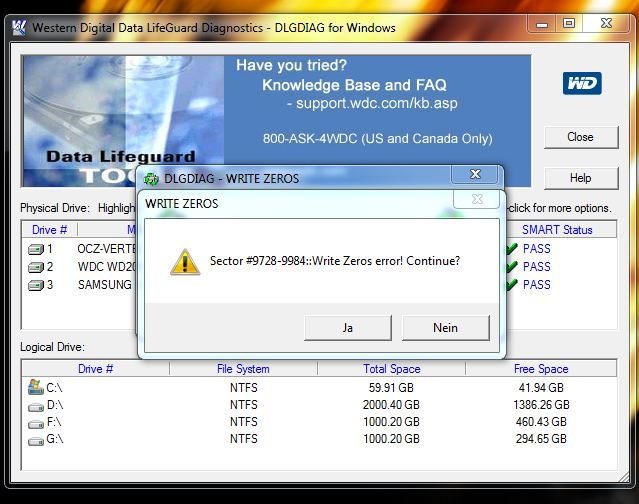Image resolution: width=639 pixels, height=504 pixels.
Task: Click the app icon in main title bar
Action: 18,27
